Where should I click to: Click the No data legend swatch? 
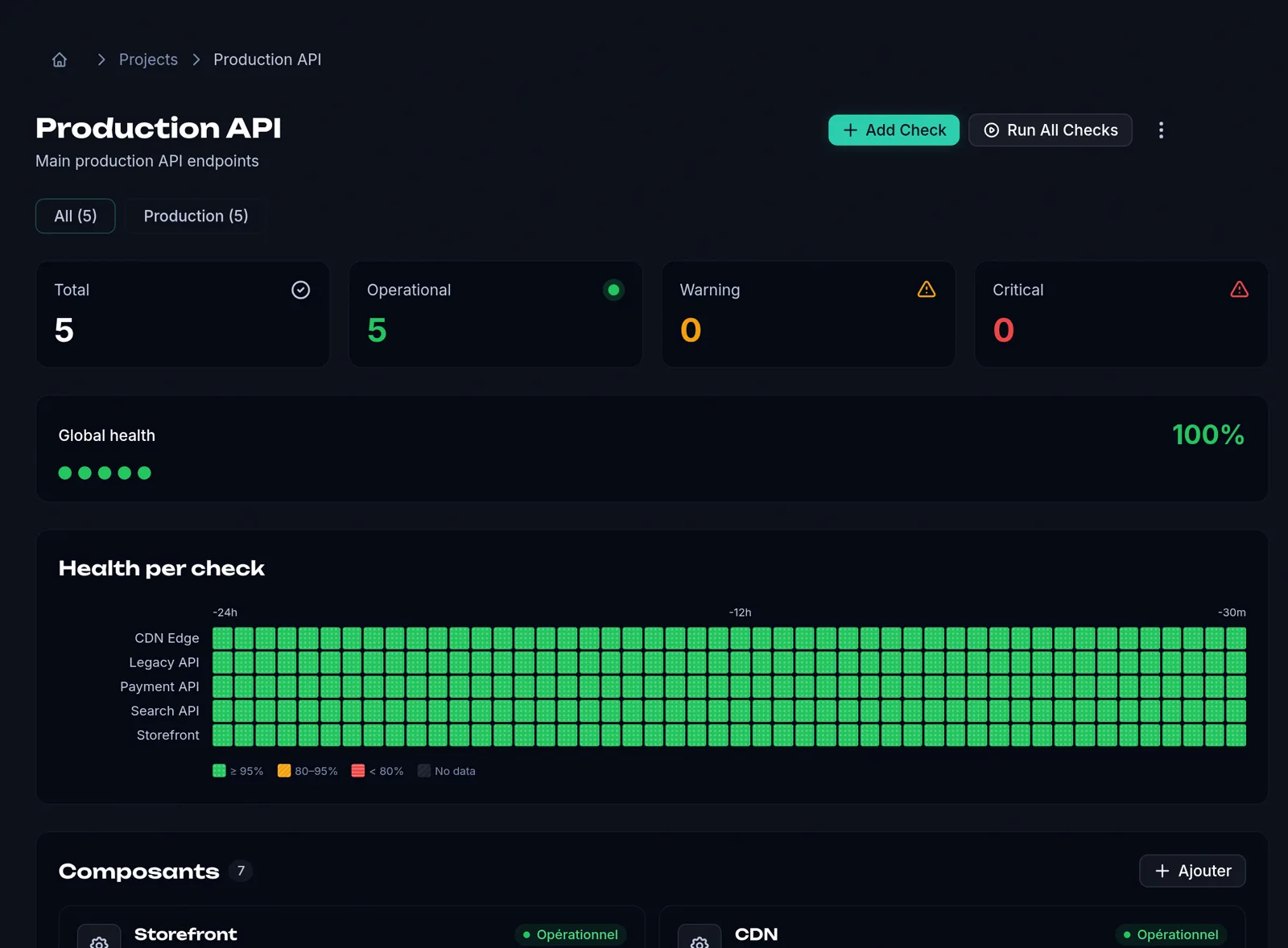pyautogui.click(x=424, y=771)
